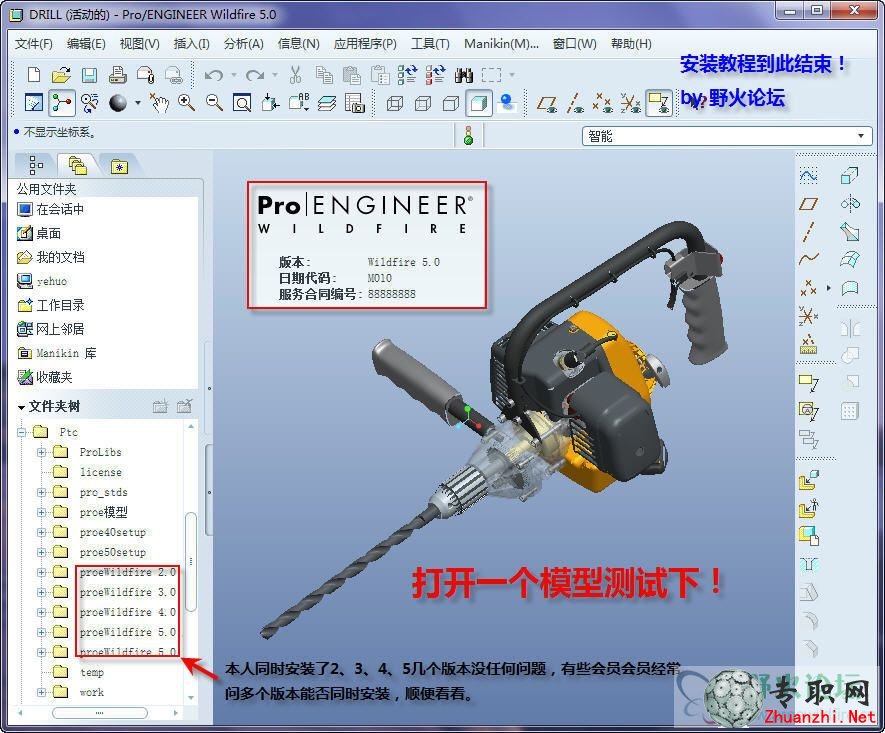Click the mirror tool icon on the right toolbar
This screenshot has height=733, width=885.
850,328
